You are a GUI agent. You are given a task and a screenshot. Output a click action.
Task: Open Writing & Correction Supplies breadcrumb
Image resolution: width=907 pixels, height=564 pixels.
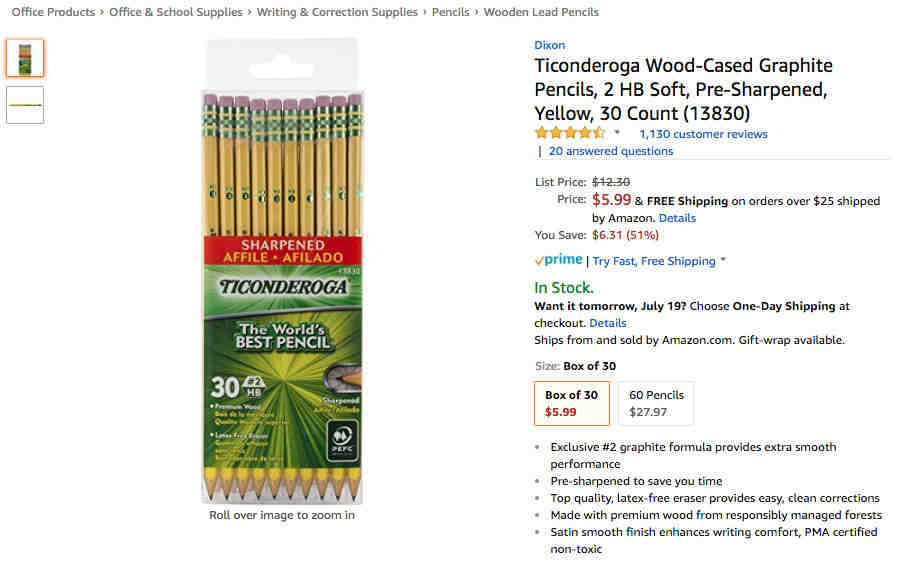click(337, 12)
